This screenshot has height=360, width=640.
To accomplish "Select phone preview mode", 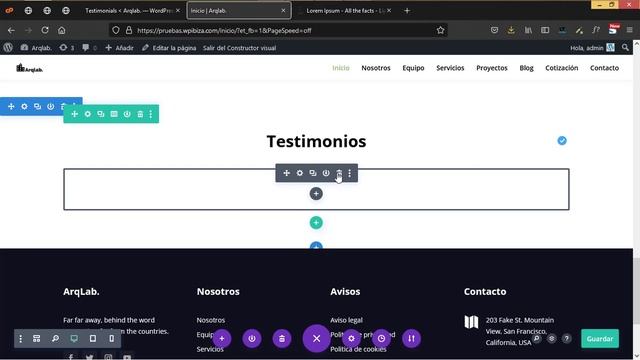I will (x=111, y=338).
